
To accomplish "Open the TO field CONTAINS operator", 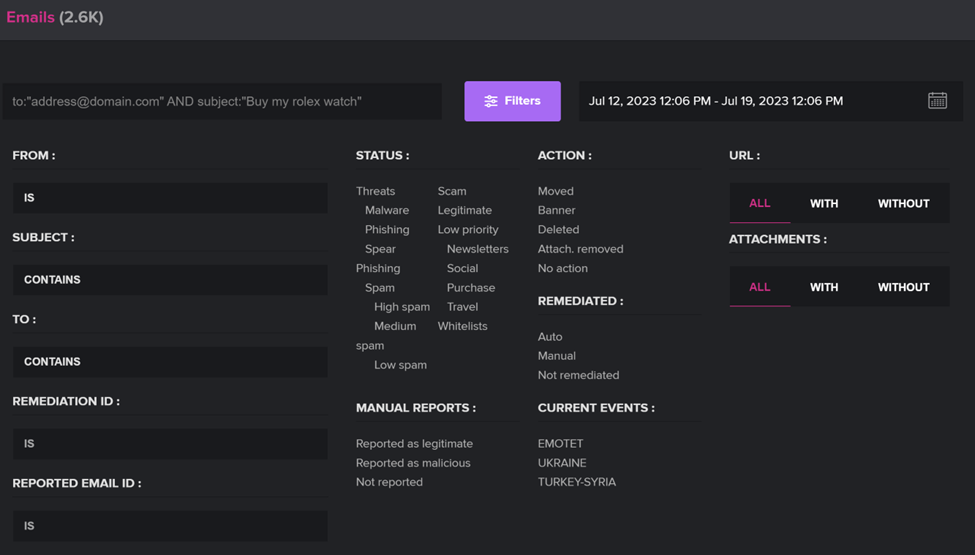I will (x=170, y=362).
